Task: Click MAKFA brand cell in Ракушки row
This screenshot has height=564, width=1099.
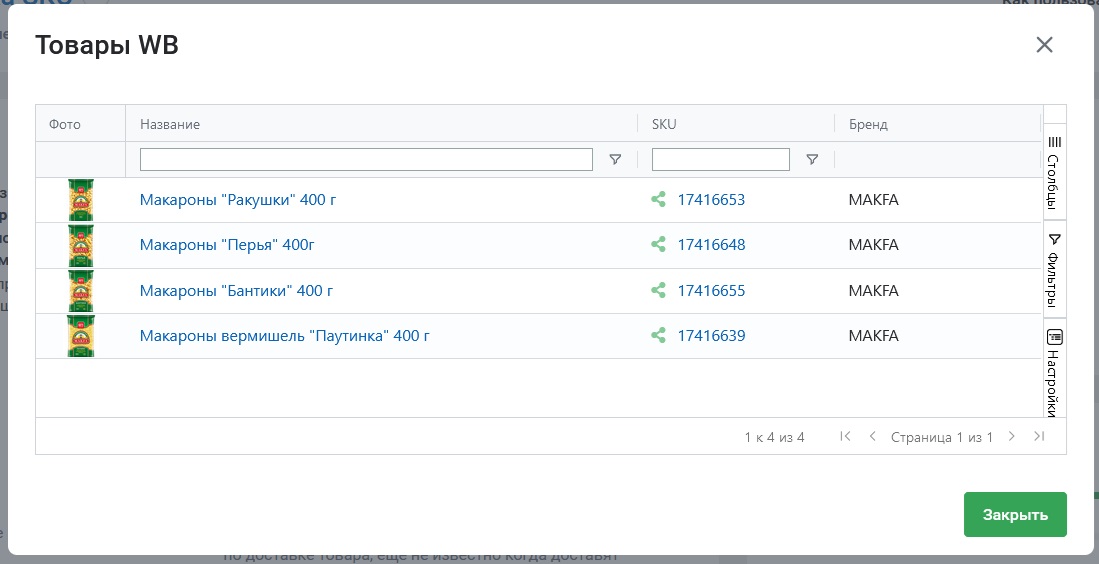Action: (x=873, y=200)
